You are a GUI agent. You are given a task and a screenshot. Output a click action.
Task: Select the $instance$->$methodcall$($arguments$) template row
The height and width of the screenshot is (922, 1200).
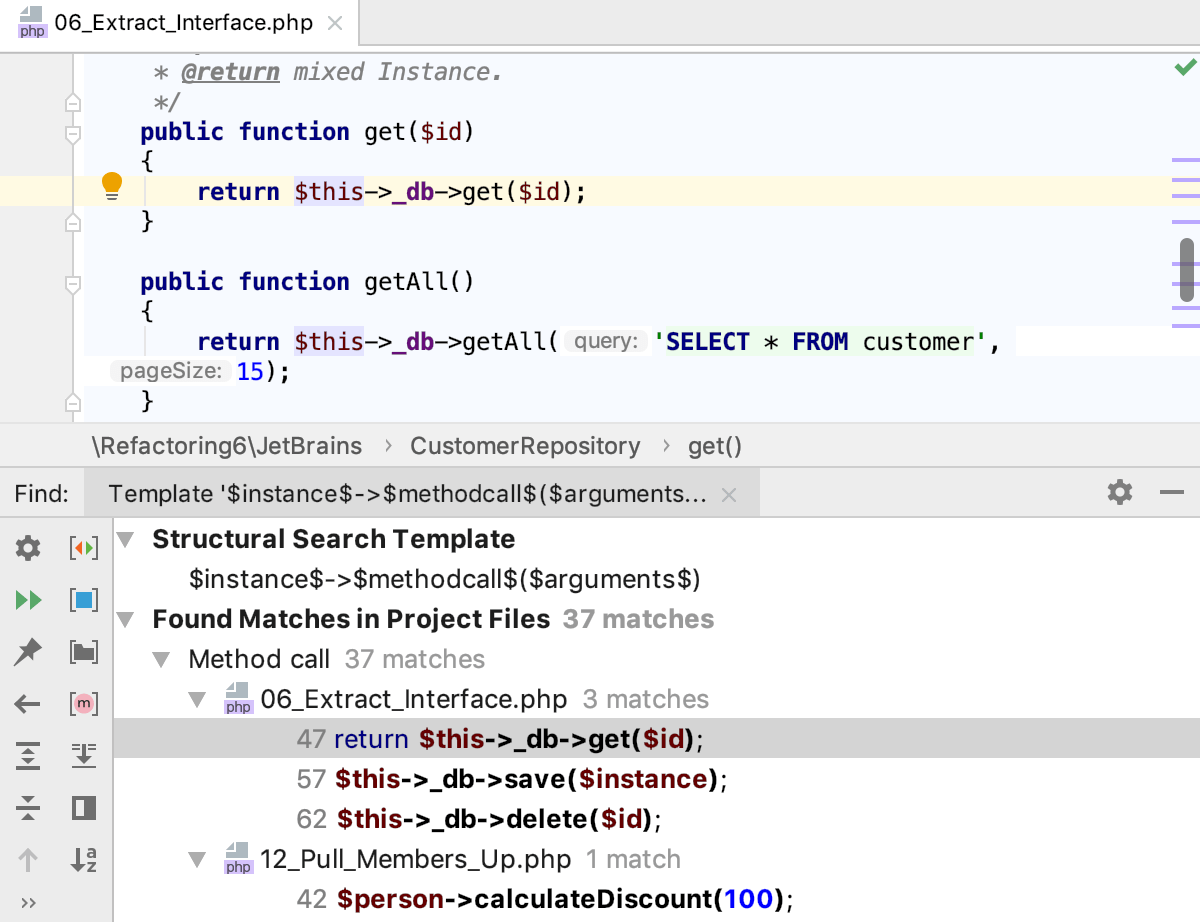click(x=657, y=579)
